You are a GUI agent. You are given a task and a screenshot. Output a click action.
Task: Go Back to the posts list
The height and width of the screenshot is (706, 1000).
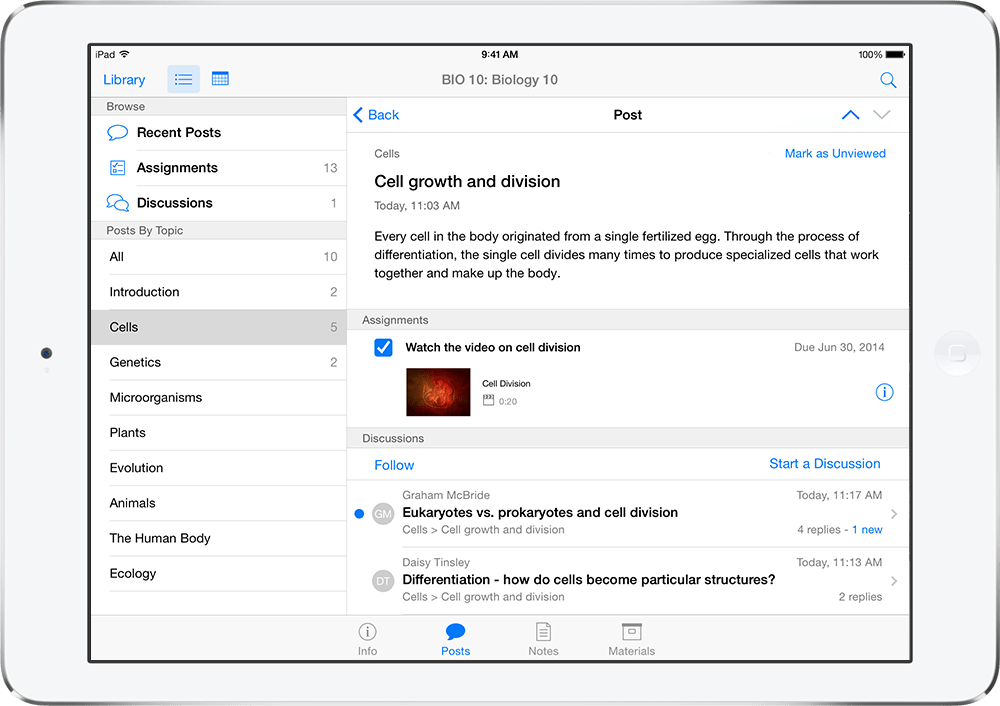pyautogui.click(x=375, y=115)
